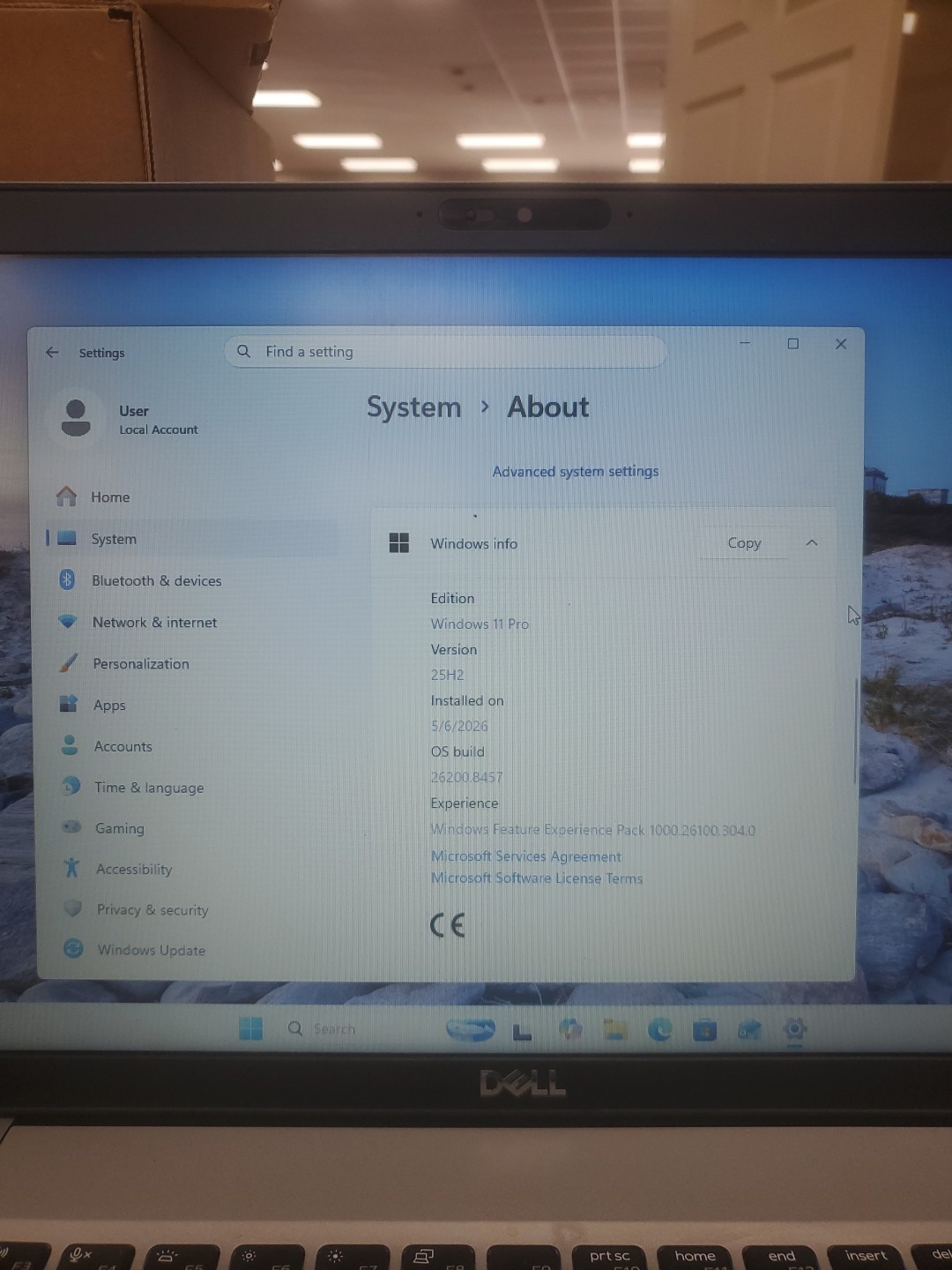Click the Accessibility figure icon
The height and width of the screenshot is (1270, 952).
click(x=72, y=868)
